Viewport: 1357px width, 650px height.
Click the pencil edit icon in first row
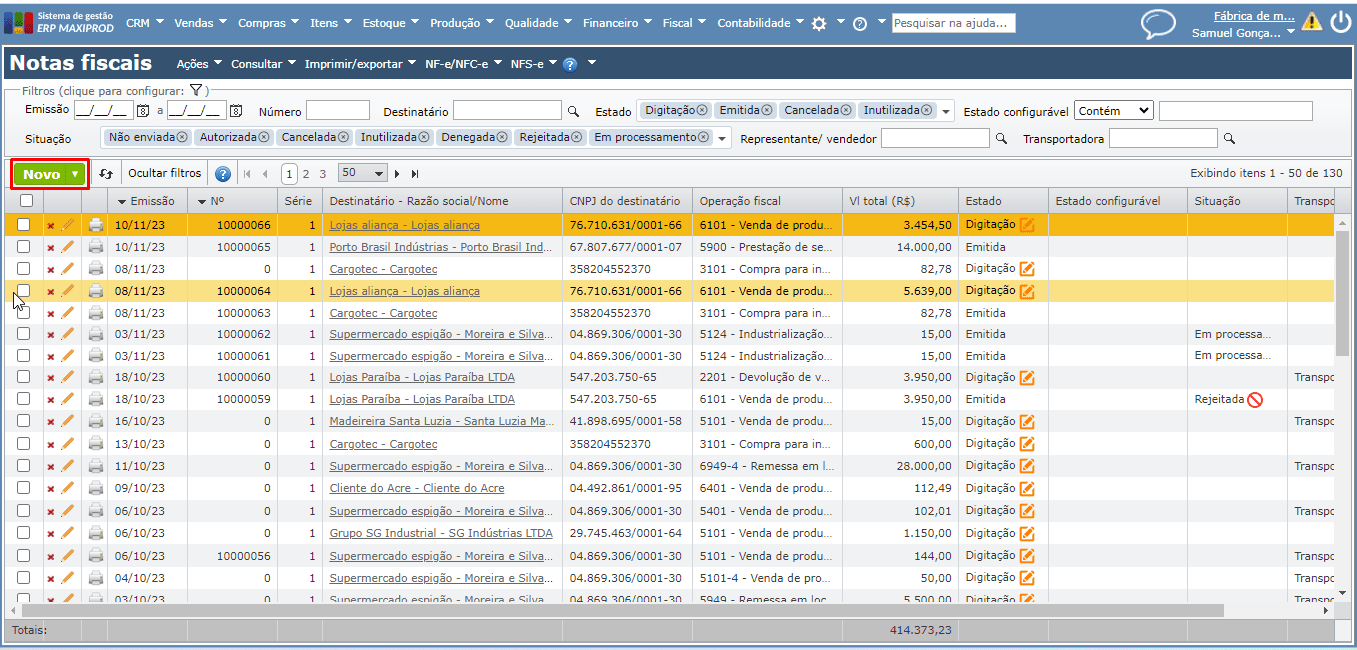(x=68, y=225)
